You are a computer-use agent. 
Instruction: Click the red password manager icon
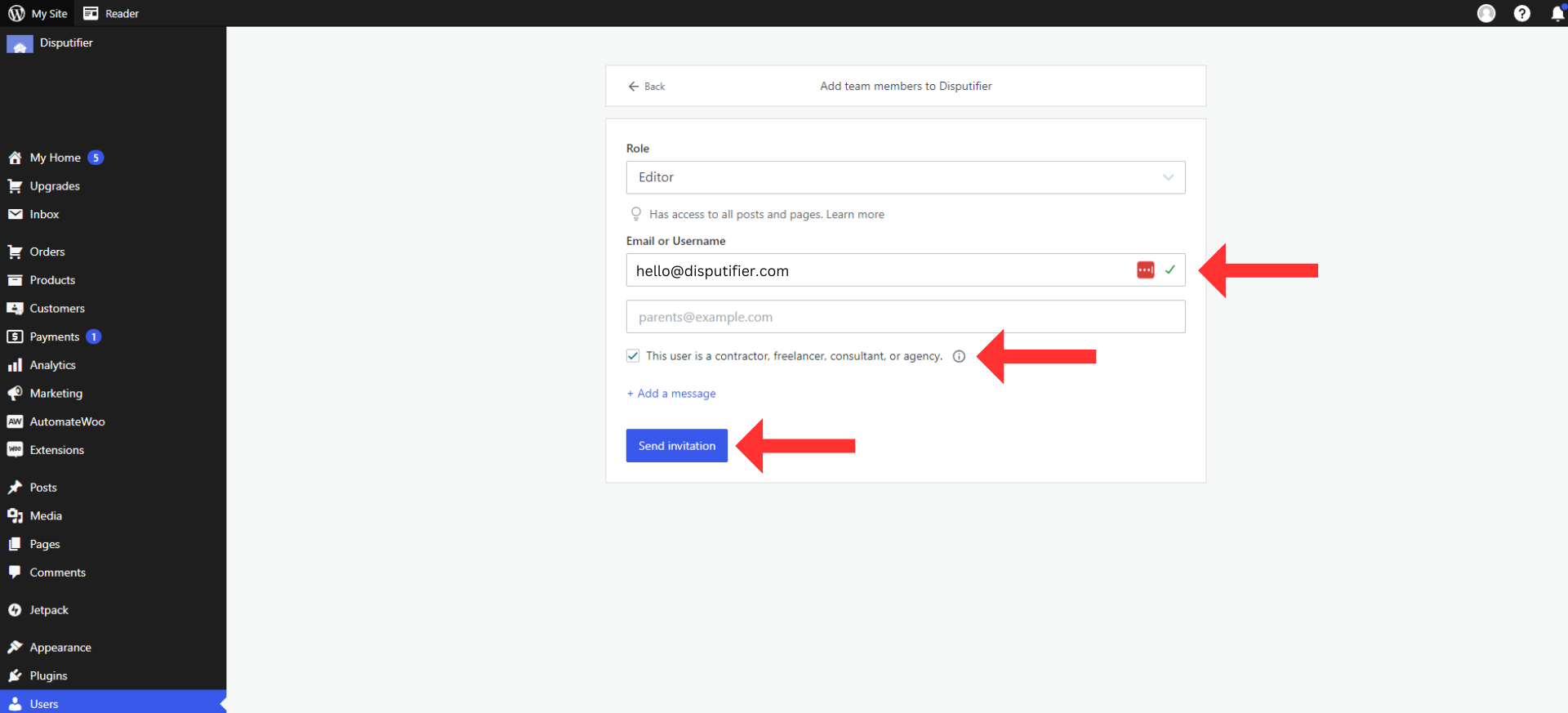click(x=1146, y=270)
